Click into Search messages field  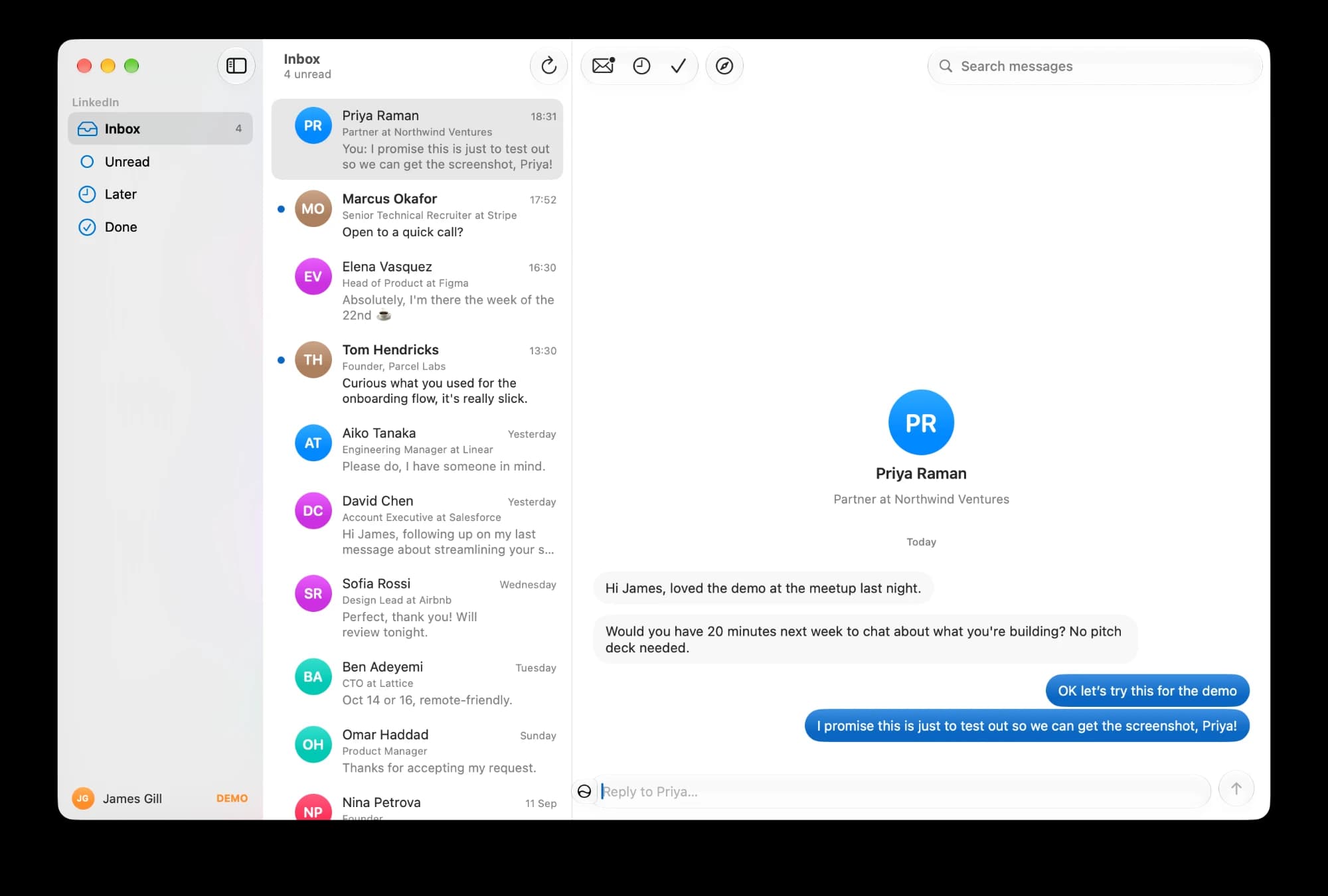[1094, 66]
